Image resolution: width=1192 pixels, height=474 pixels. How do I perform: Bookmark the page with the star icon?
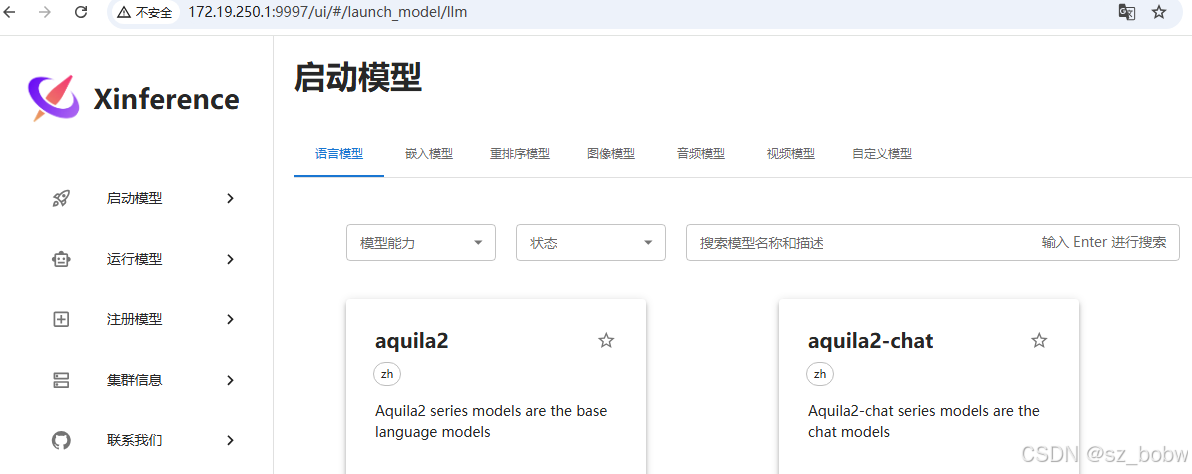1159,13
